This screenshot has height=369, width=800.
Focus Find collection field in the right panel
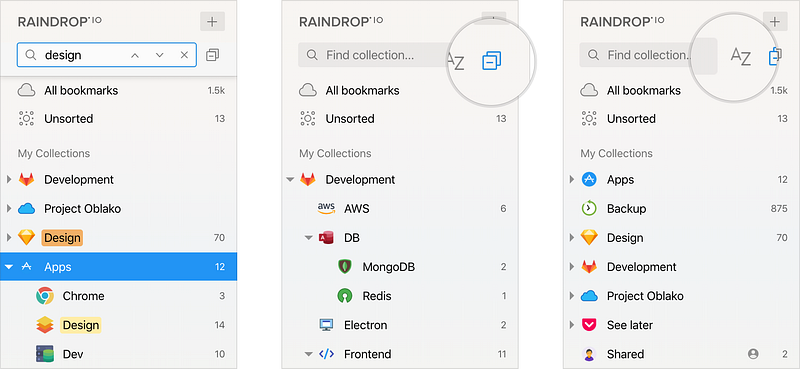coord(648,55)
